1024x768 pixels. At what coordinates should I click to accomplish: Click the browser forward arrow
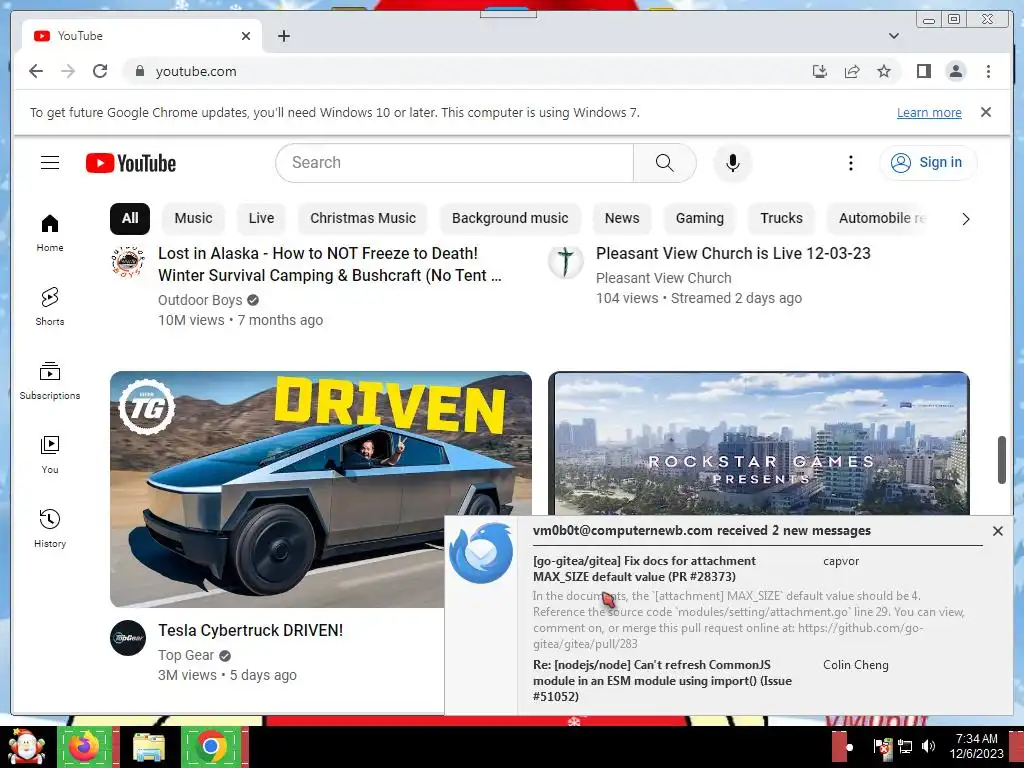[68, 71]
